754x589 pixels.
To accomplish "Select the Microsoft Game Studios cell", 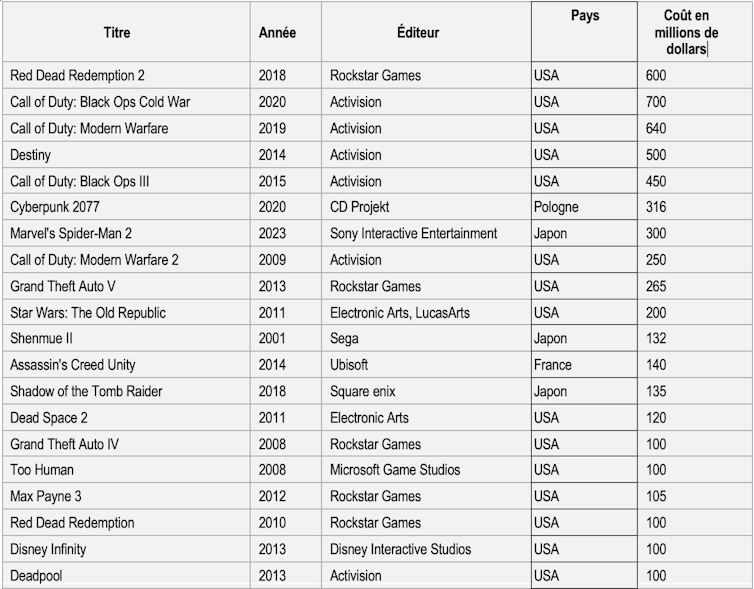I will point(395,470).
